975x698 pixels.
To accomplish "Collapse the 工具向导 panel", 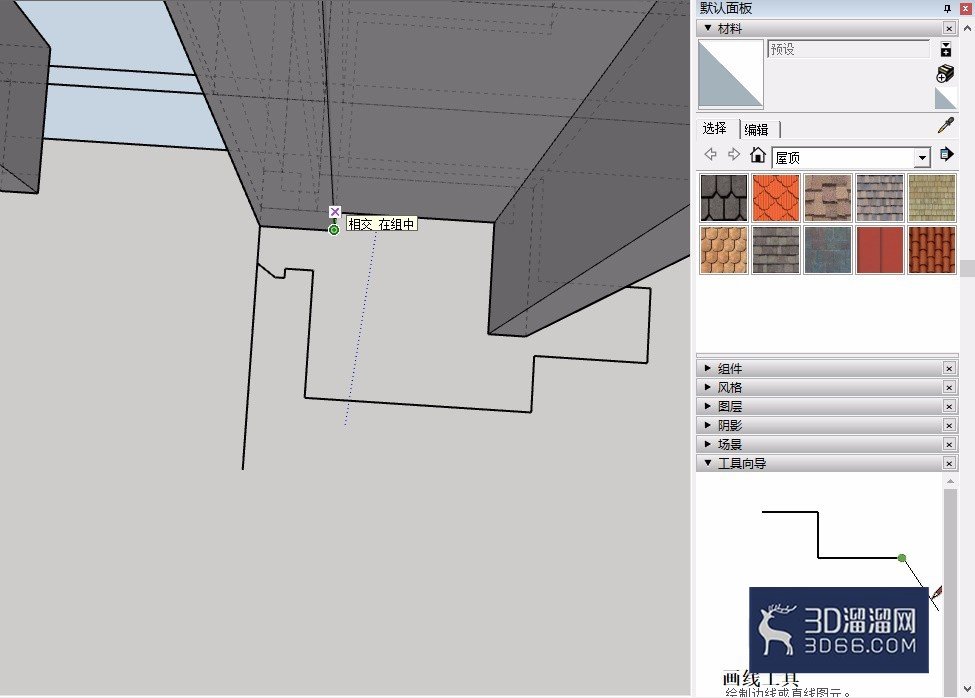I will (x=708, y=462).
